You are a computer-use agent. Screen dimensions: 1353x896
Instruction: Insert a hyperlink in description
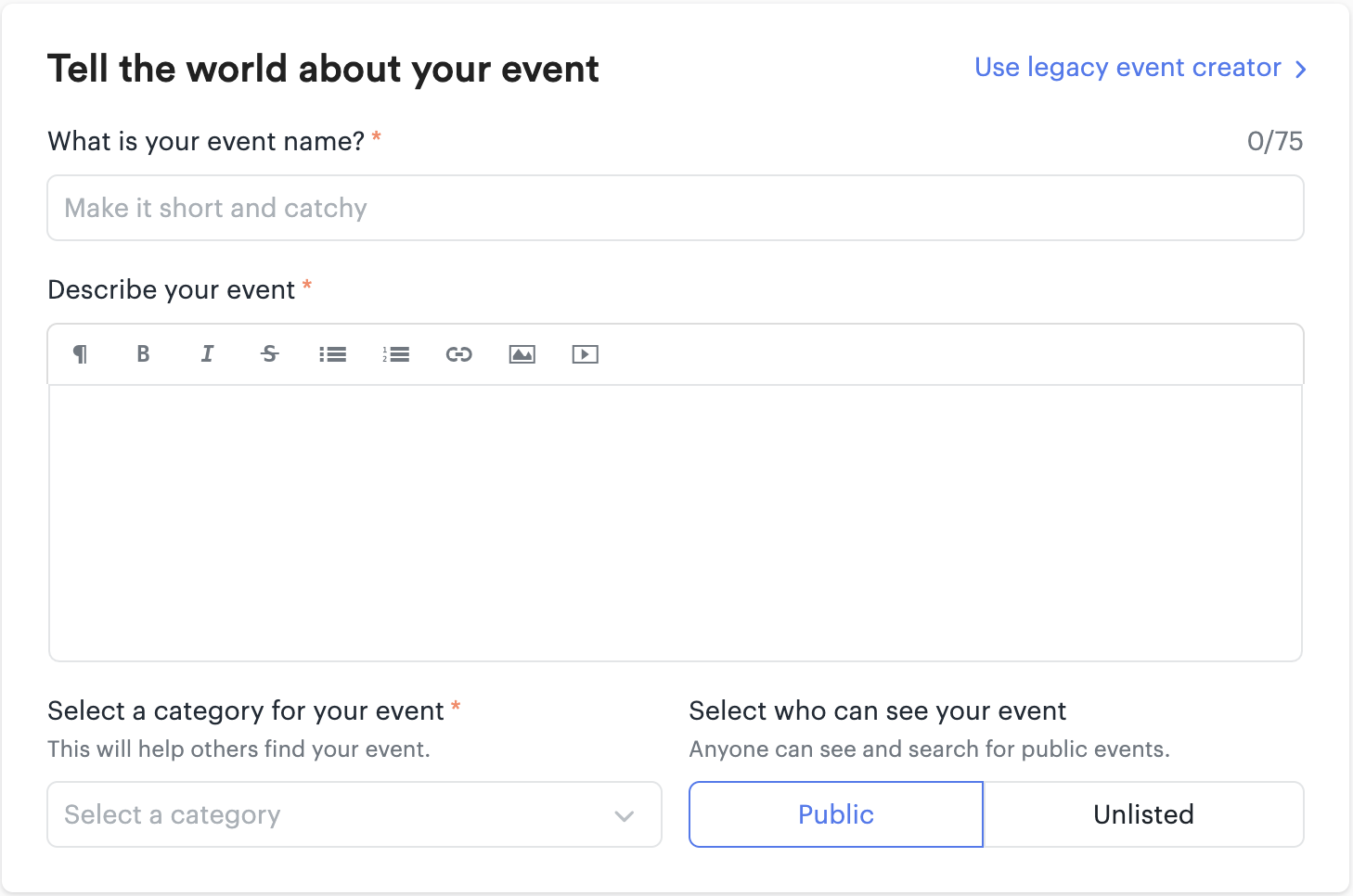click(x=459, y=354)
